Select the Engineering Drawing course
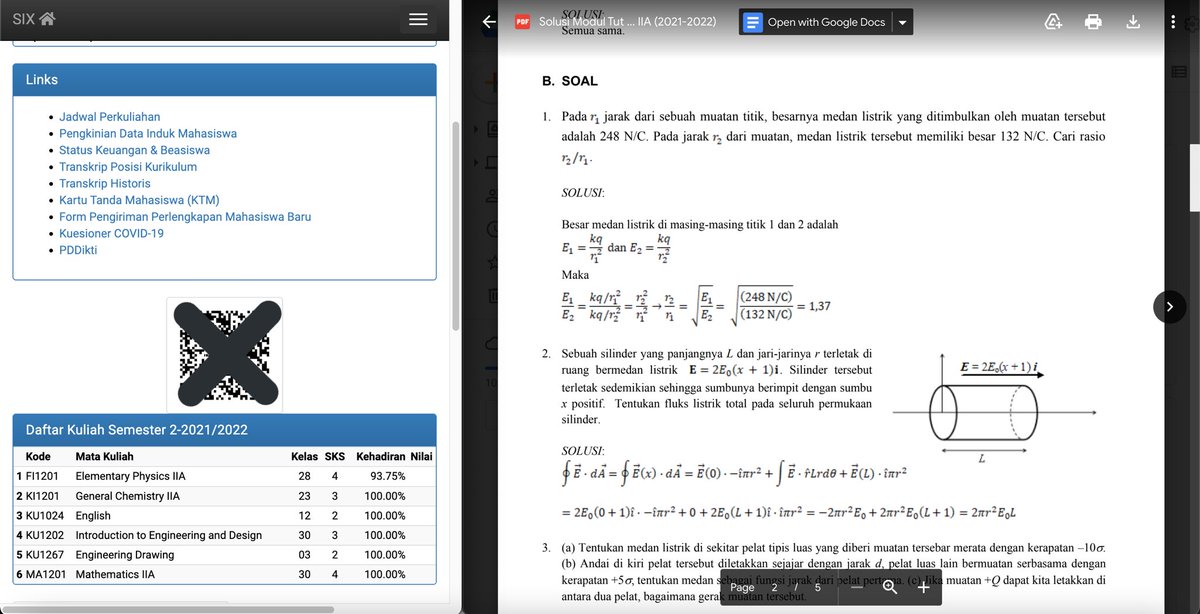This screenshot has height=614, width=1200. (125, 555)
